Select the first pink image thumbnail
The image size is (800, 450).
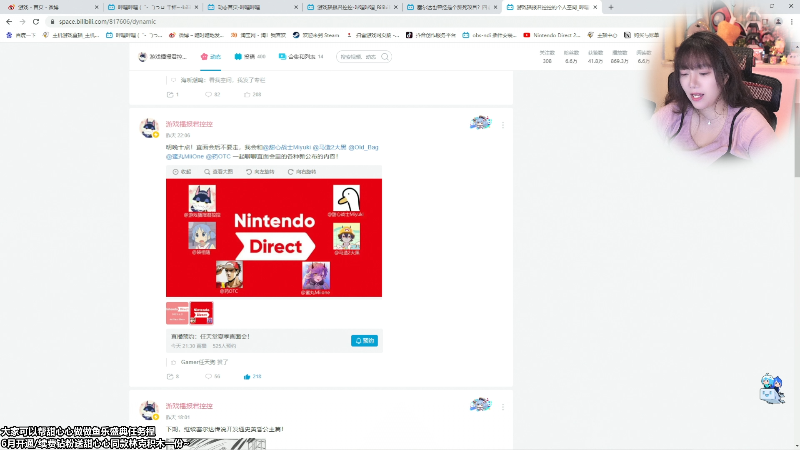point(177,313)
